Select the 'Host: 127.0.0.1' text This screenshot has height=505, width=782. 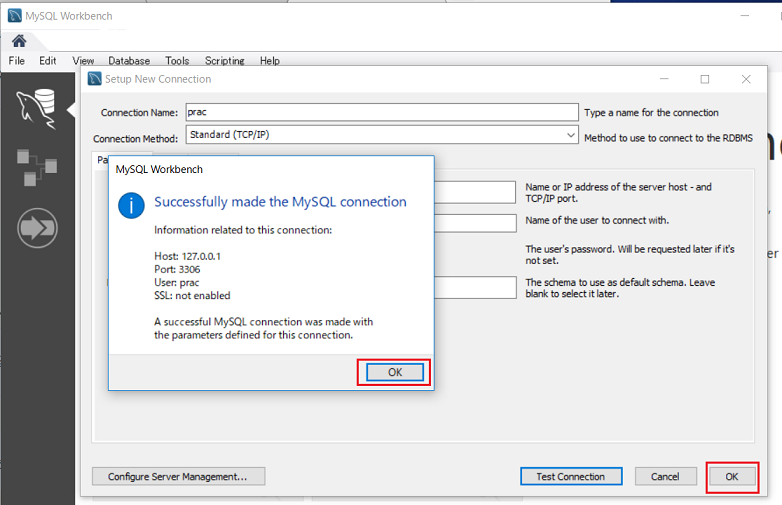pos(188,256)
